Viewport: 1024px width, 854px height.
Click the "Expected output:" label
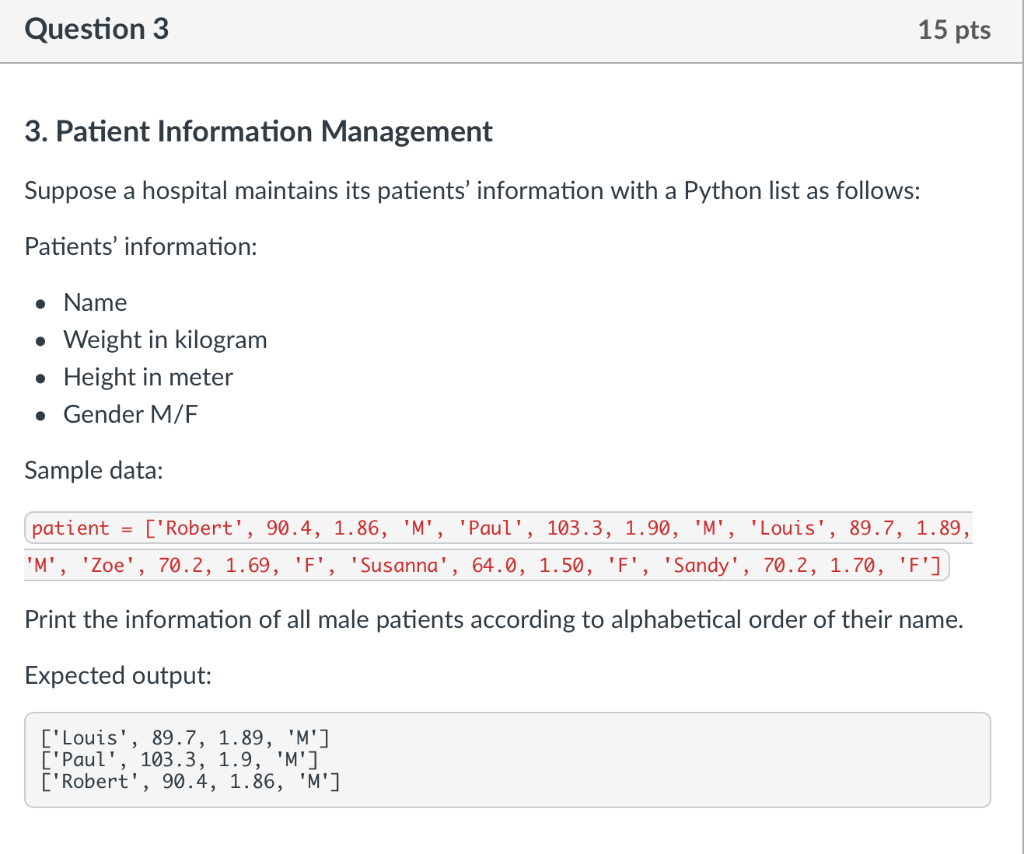118,676
